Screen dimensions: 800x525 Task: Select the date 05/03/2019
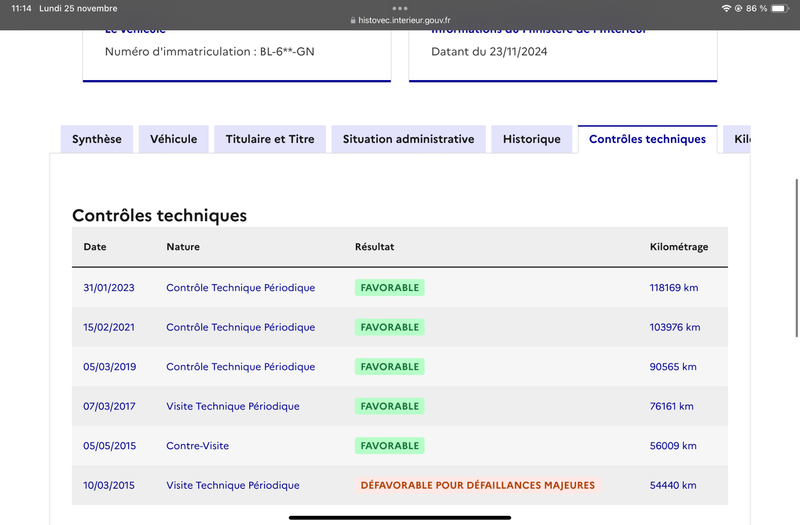coord(110,367)
